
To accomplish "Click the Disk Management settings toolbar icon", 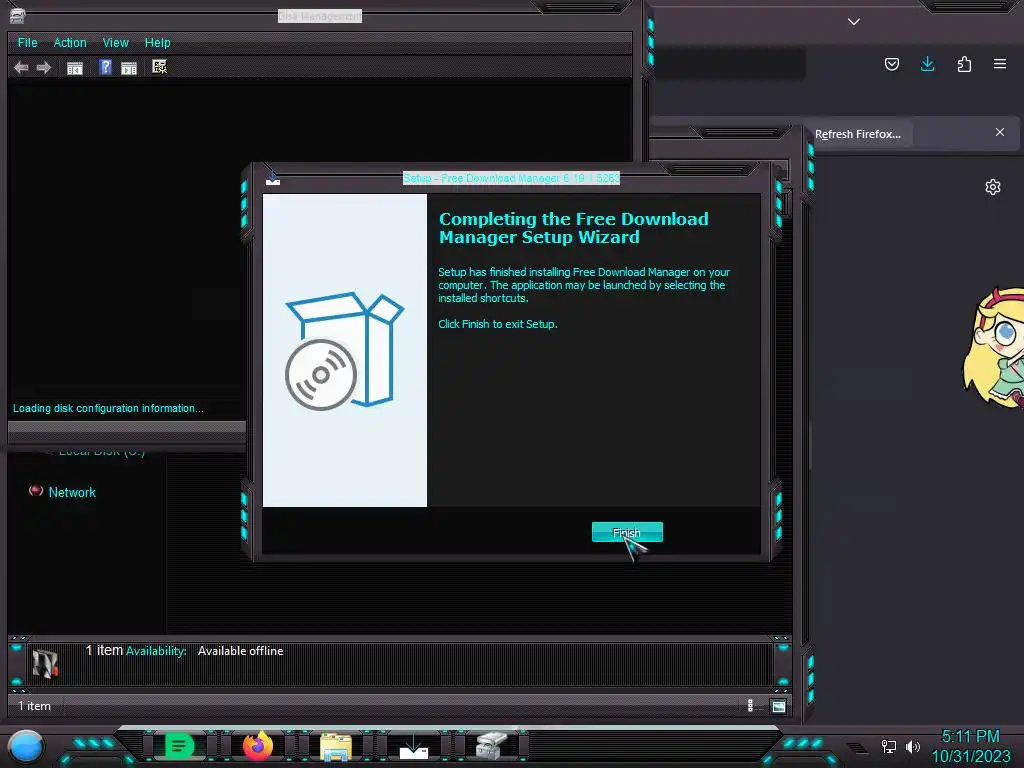I will coord(159,67).
